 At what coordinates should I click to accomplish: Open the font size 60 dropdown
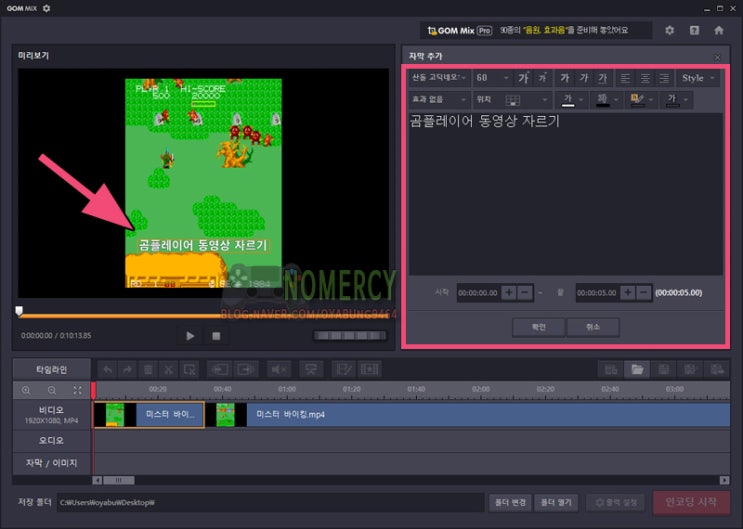493,78
